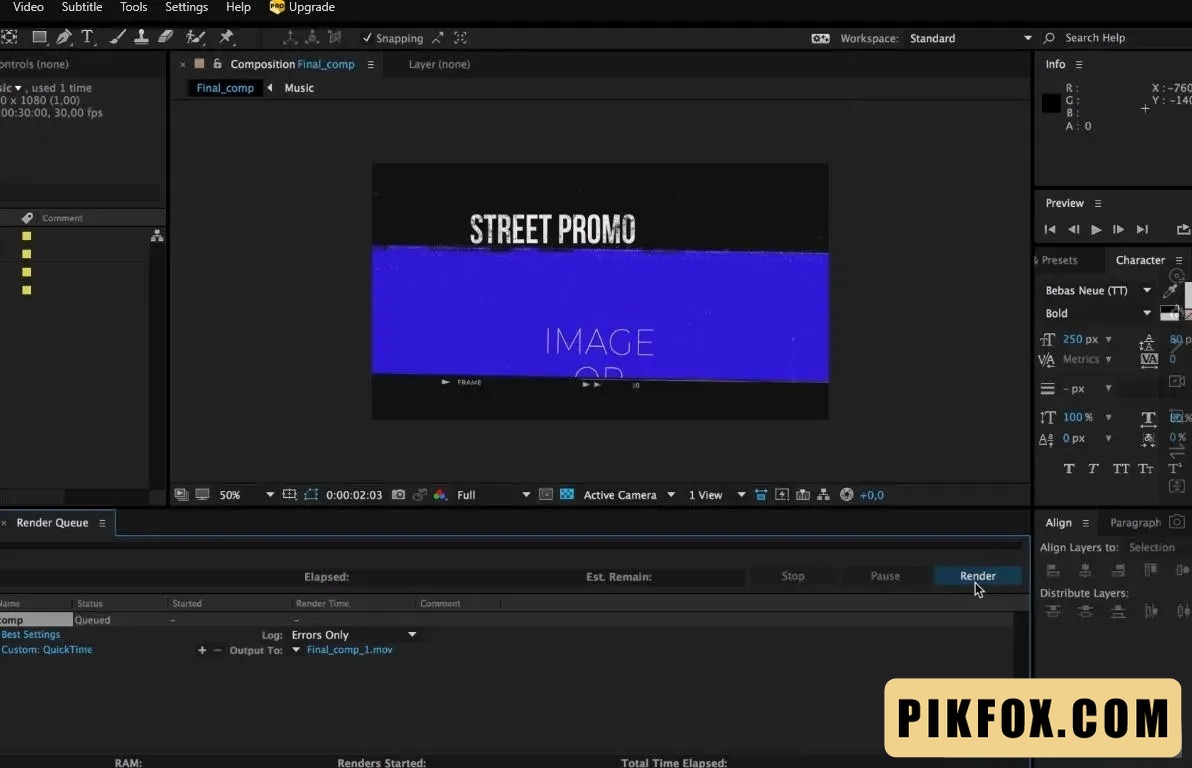
Task: Select the Eraser tool
Action: coord(165,37)
